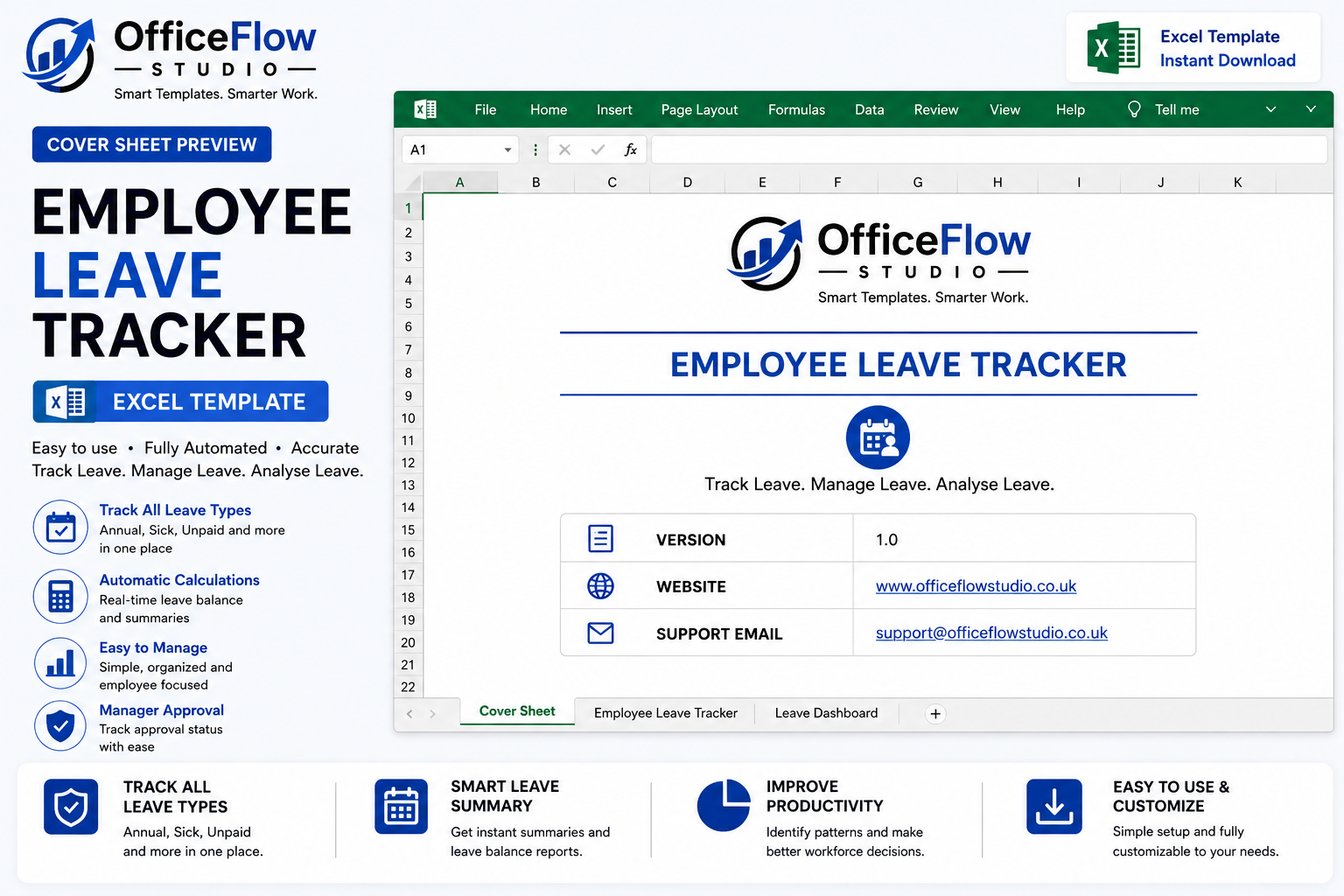Select row 1 header

409,208
